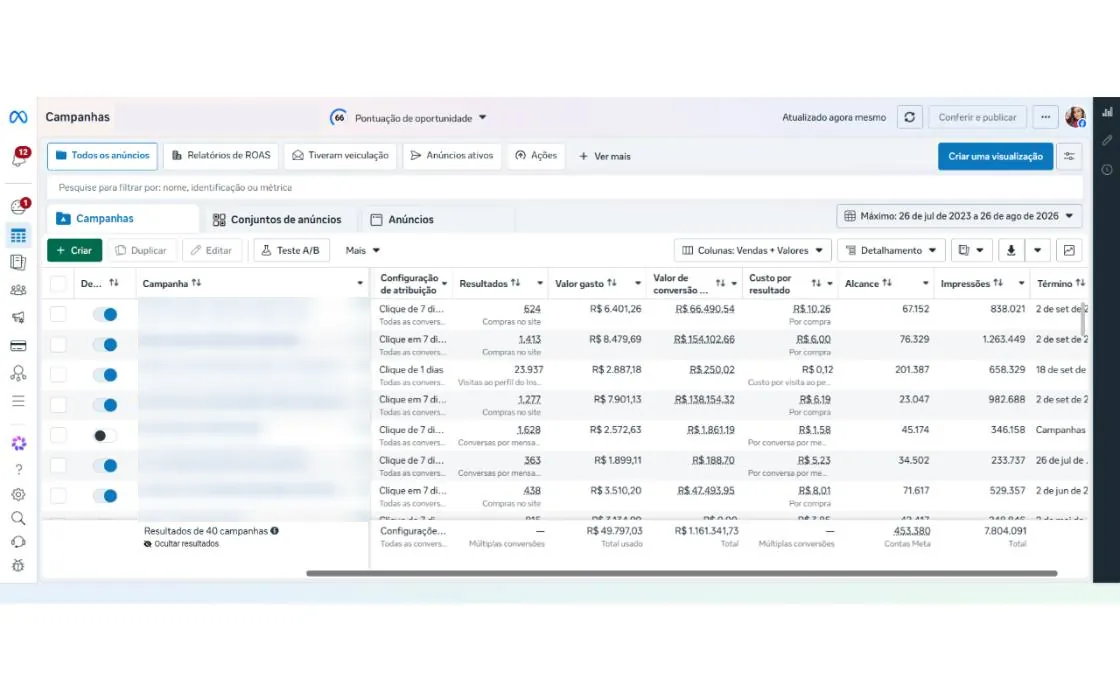Image resolution: width=1120 pixels, height=700 pixels.
Task: Open the Resultados column dropdown arrow
Action: 539,284
